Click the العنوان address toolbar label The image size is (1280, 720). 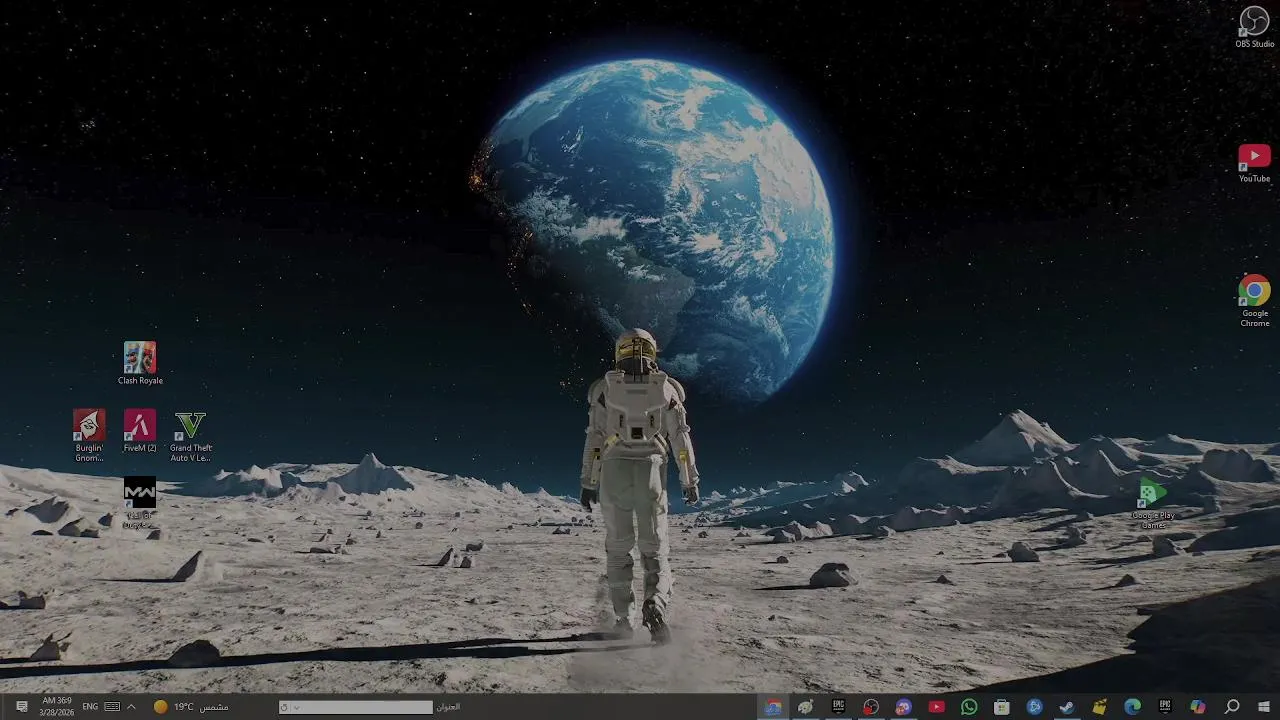click(x=448, y=707)
